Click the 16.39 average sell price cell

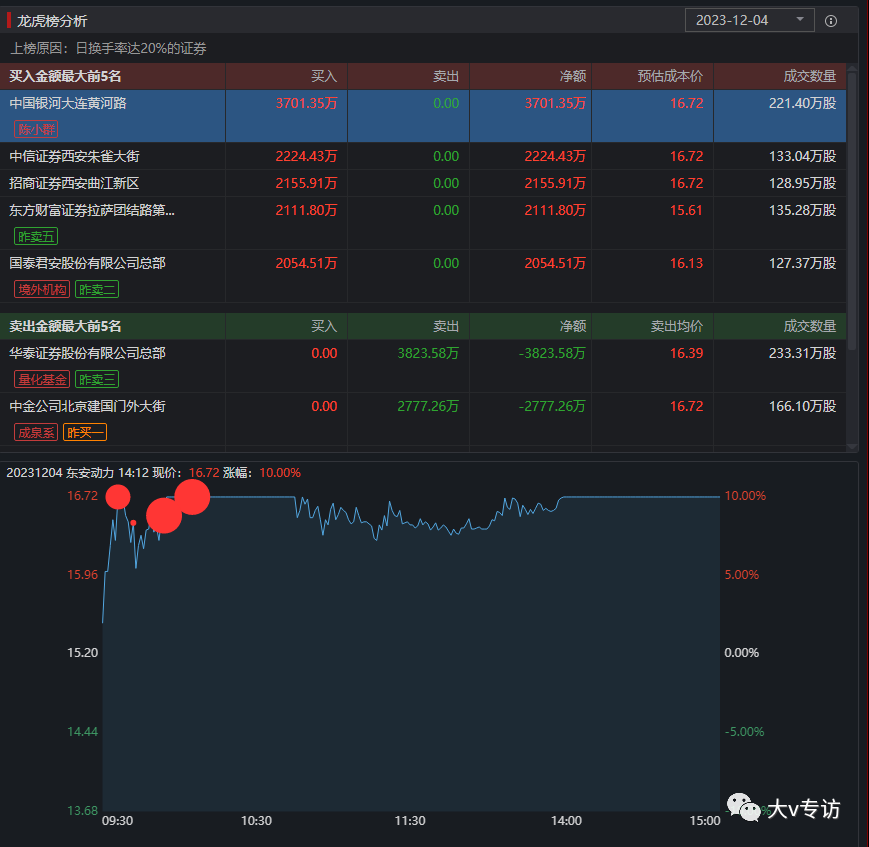687,354
